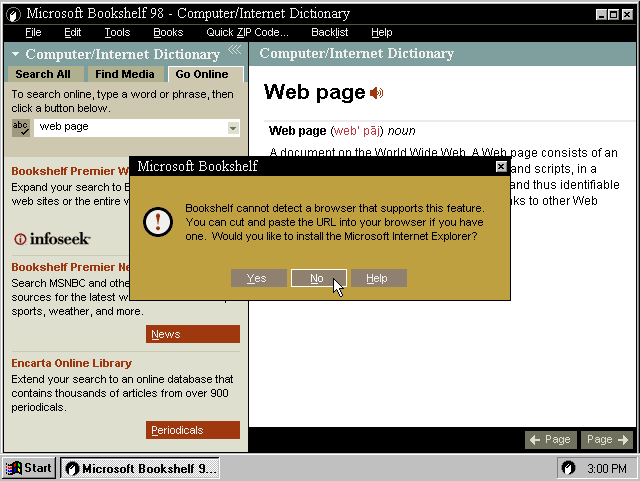Play the Web page pronunciation speaker icon
The width and height of the screenshot is (640, 481).
click(377, 93)
